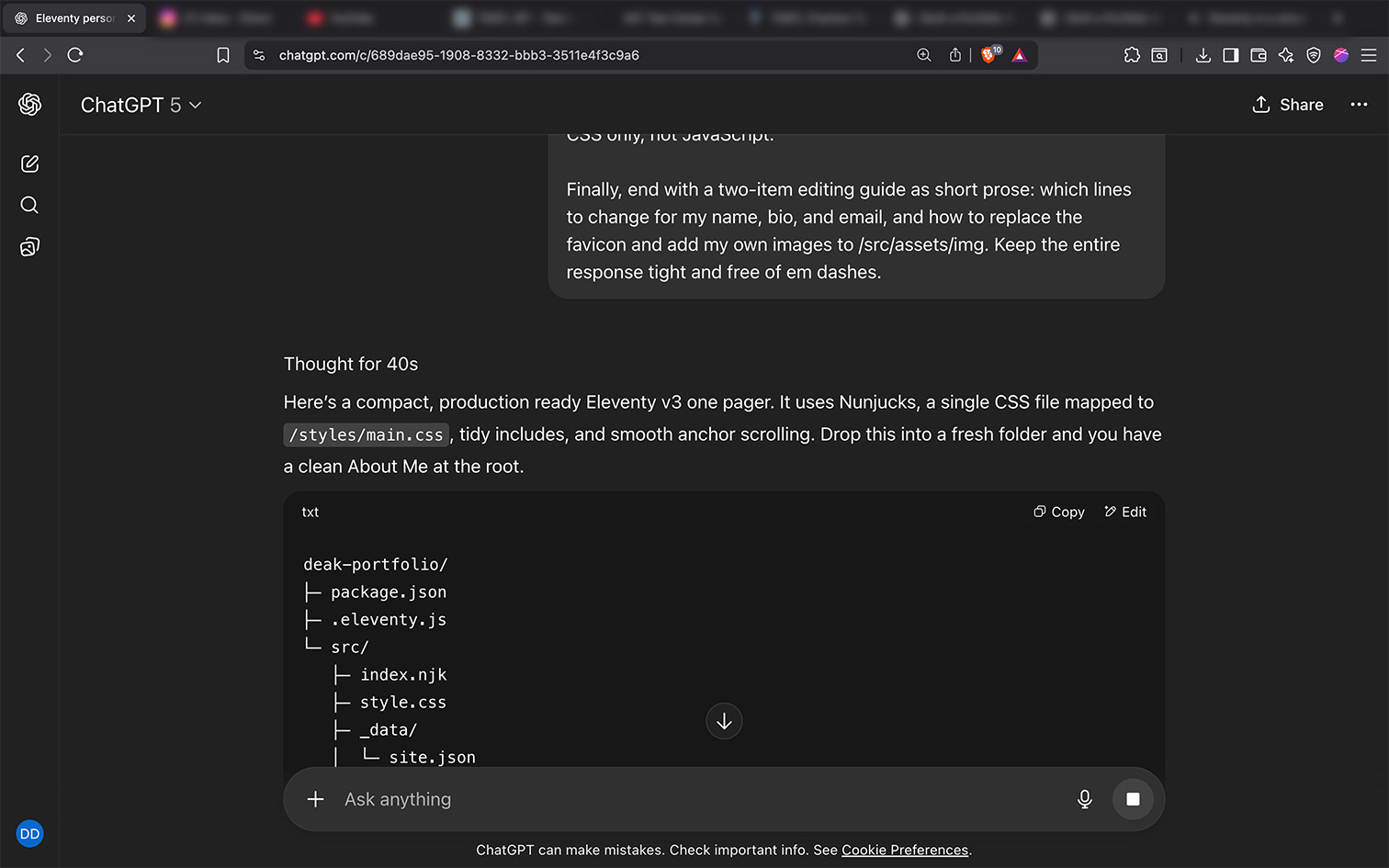Open the Cookie Preferences link
This screenshot has height=868, width=1389.
[905, 850]
